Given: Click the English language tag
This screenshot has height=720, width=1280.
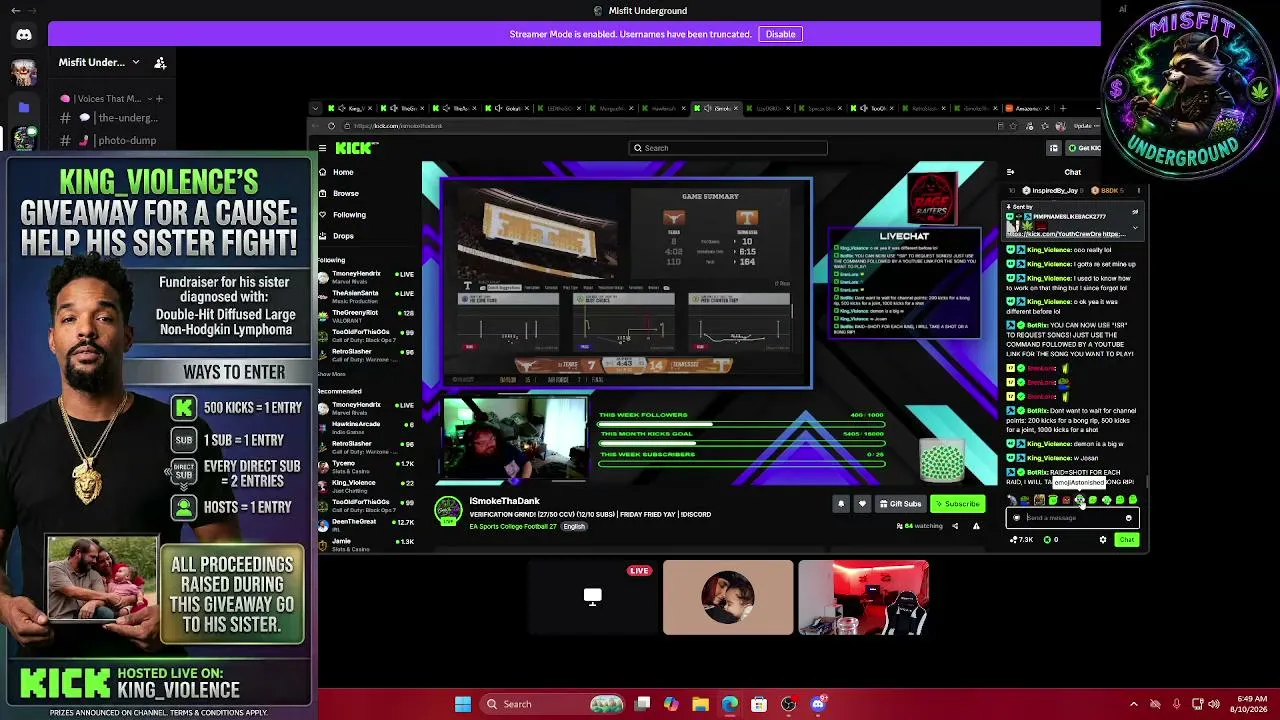Looking at the screenshot, I should click(574, 526).
